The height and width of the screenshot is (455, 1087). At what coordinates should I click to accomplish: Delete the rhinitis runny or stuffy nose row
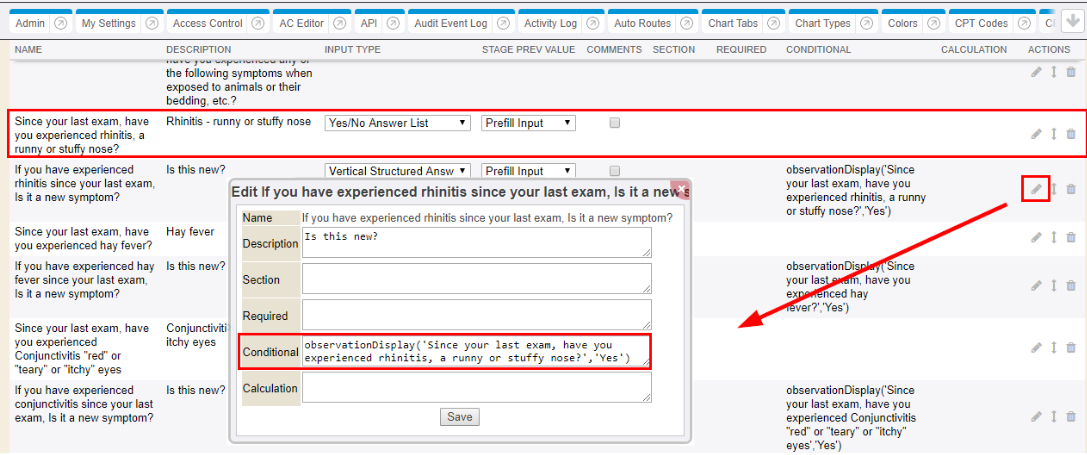[x=1071, y=134]
